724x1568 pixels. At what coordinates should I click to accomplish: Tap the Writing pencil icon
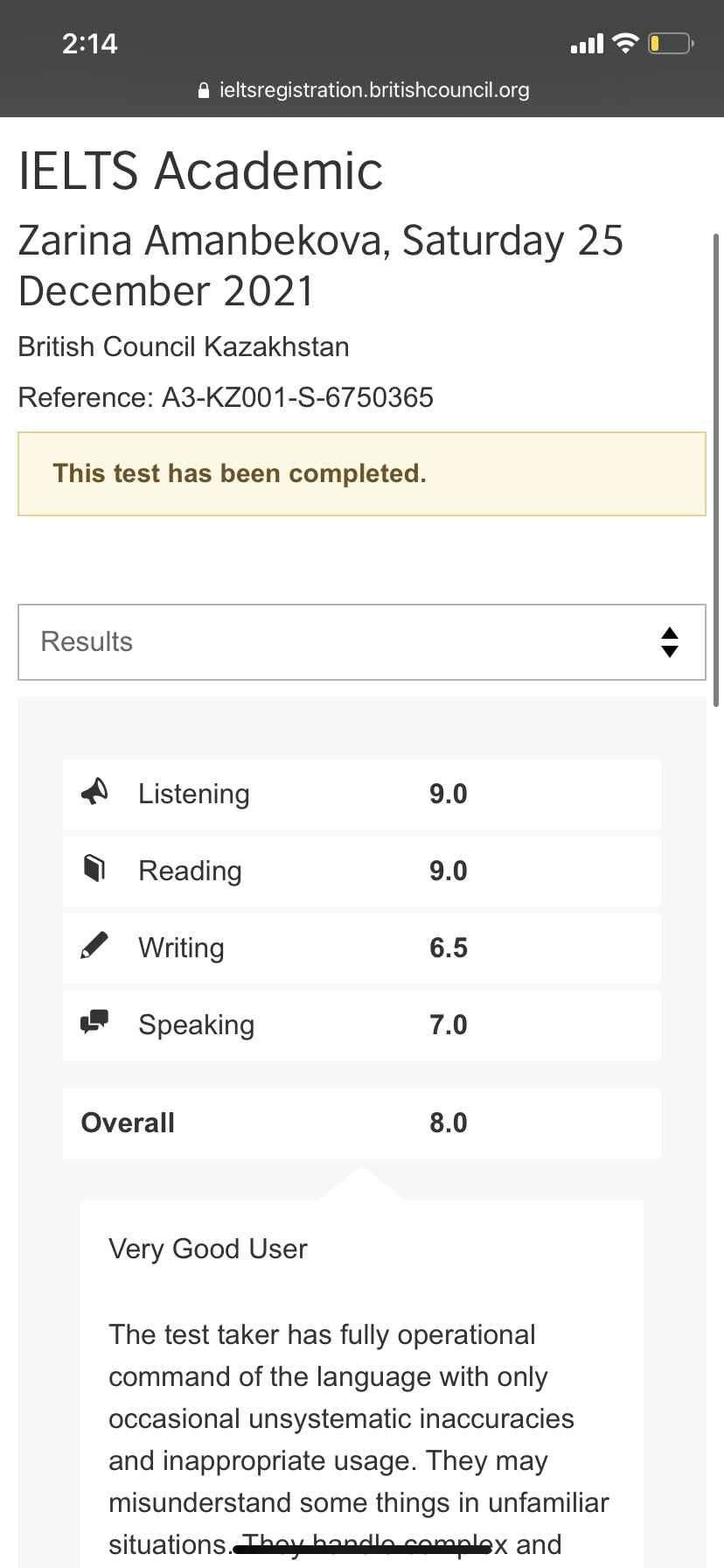click(94, 945)
